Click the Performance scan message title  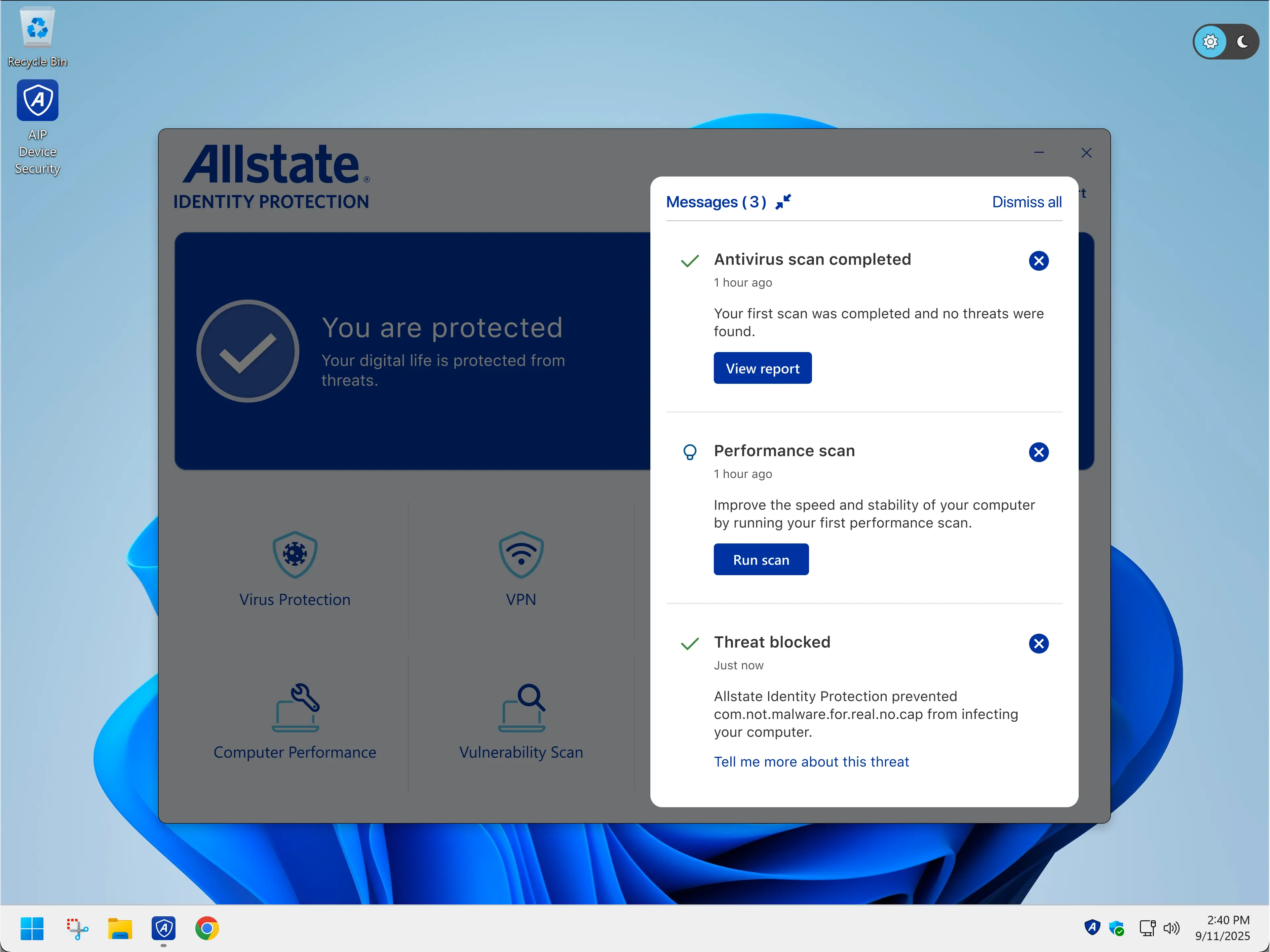pos(784,451)
